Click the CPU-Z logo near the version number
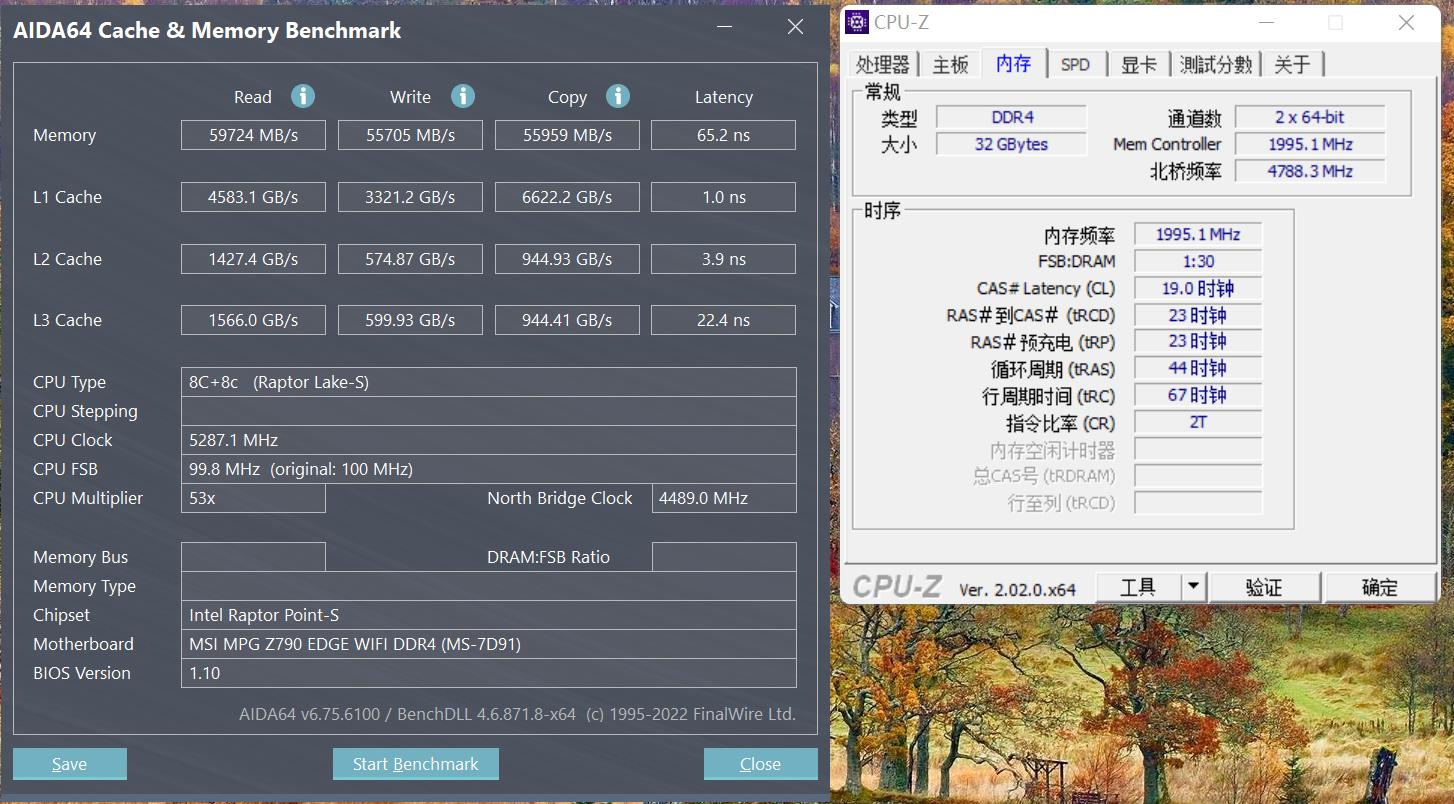1454x804 pixels. 897,586
